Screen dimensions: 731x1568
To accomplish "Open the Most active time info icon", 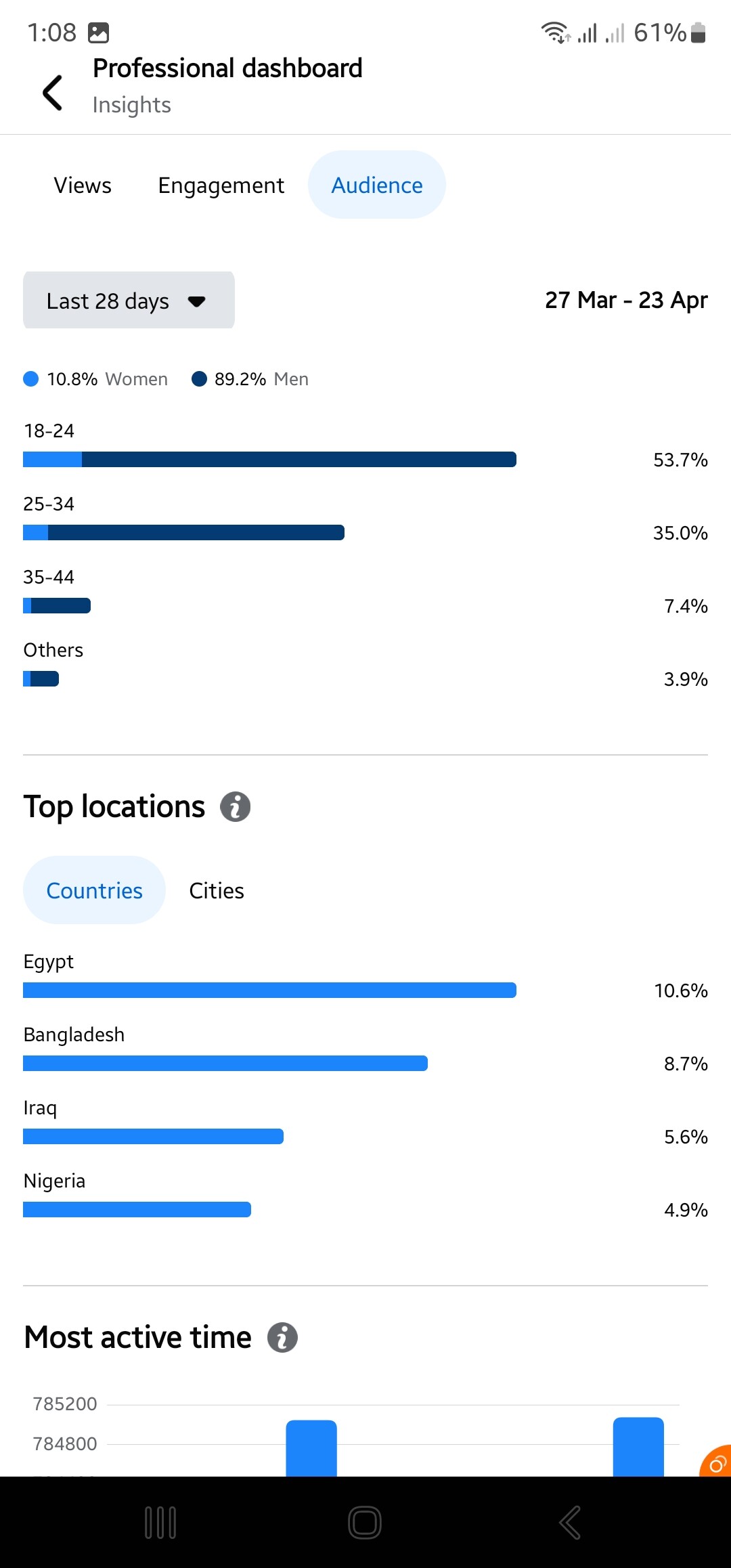I will pos(282,1337).
